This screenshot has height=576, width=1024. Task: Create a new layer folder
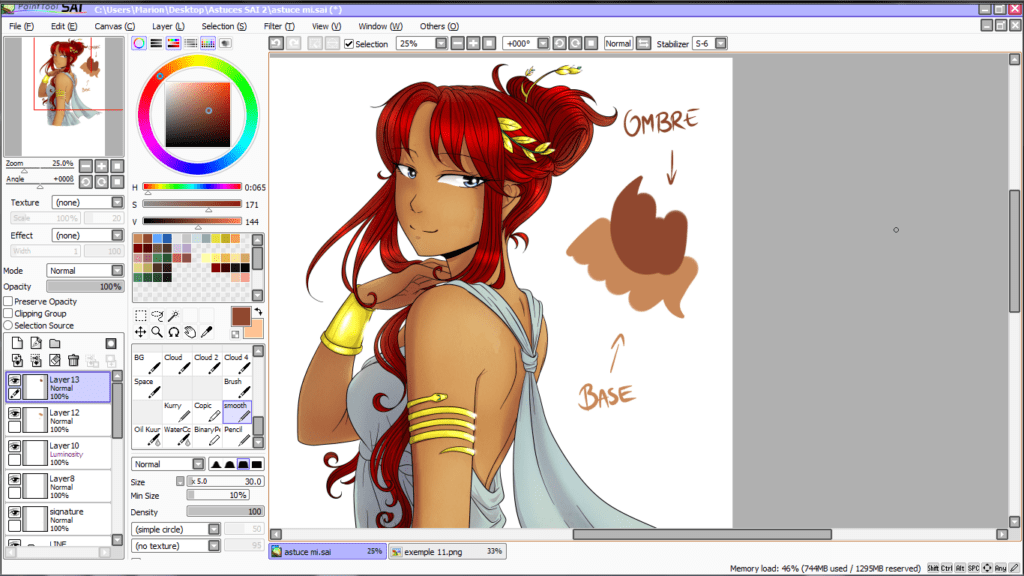click(55, 343)
